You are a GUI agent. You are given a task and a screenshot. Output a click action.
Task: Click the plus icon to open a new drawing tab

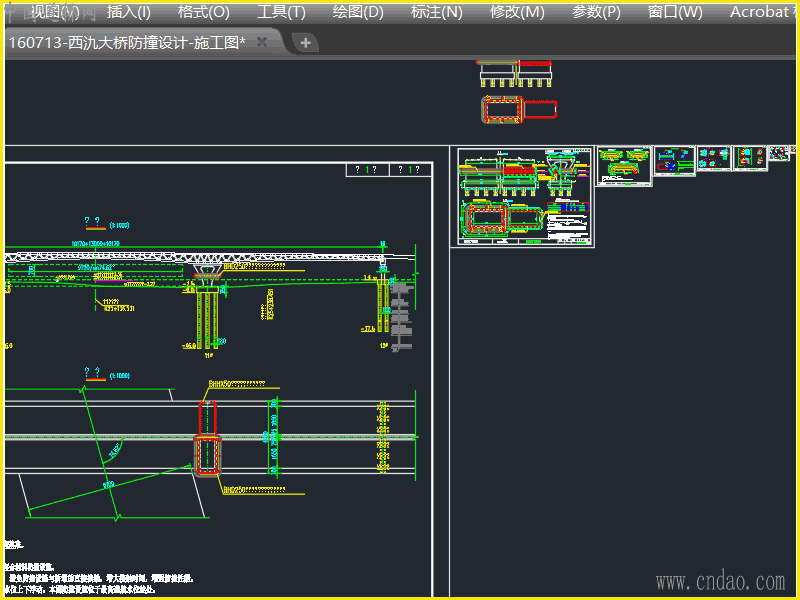pos(306,42)
